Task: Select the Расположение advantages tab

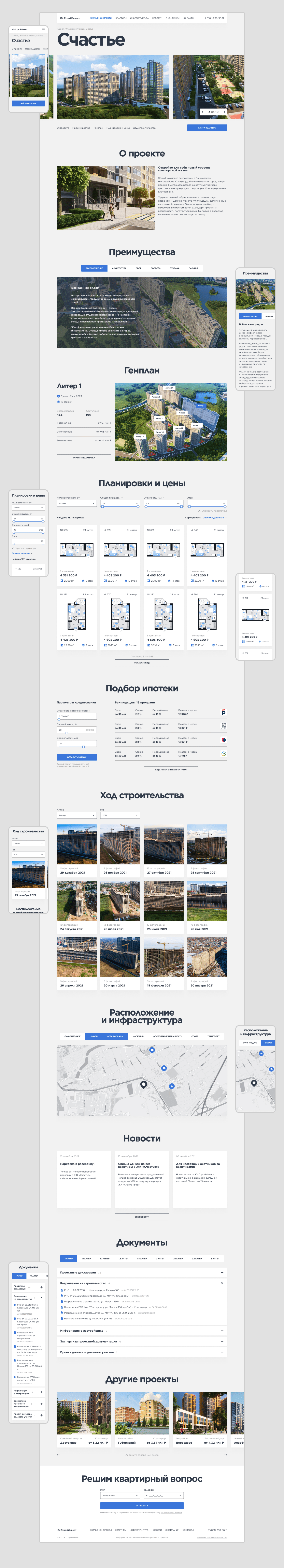Action: click(x=94, y=268)
